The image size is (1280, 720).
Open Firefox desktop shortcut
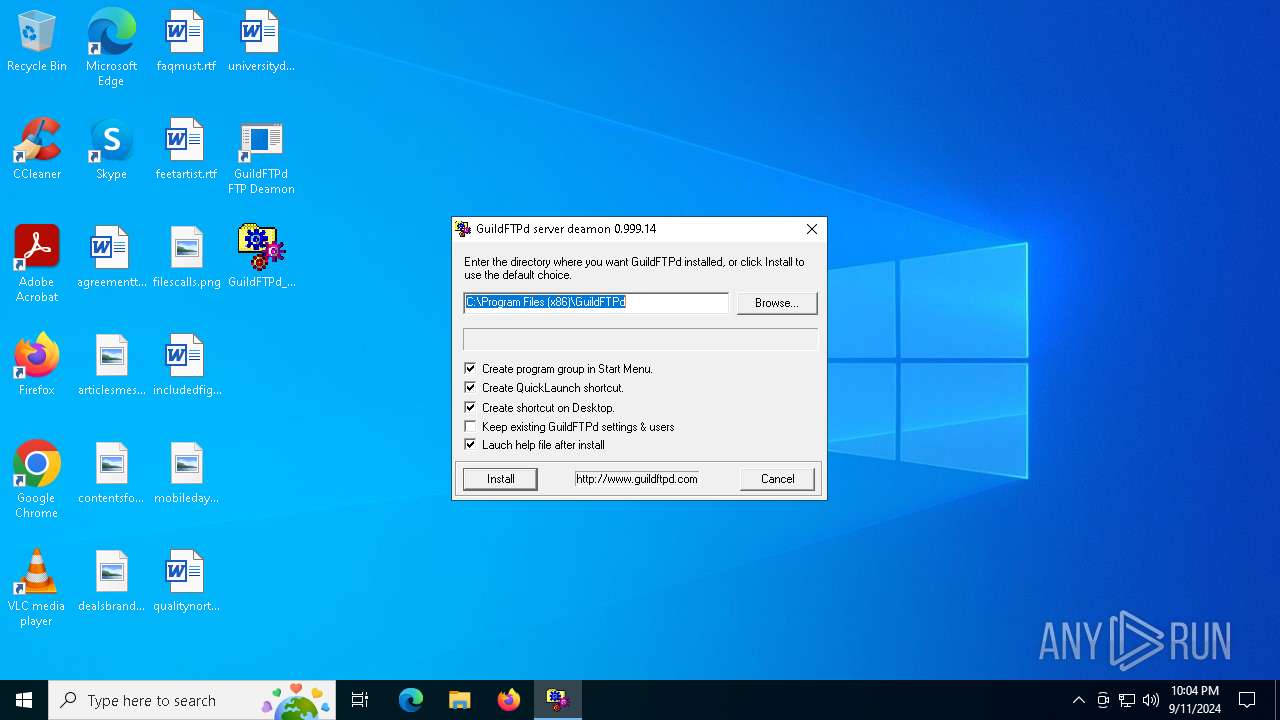[x=37, y=366]
